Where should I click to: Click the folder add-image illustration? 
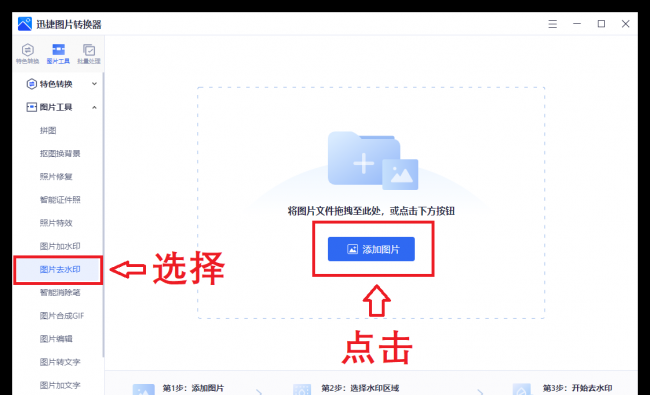point(373,160)
